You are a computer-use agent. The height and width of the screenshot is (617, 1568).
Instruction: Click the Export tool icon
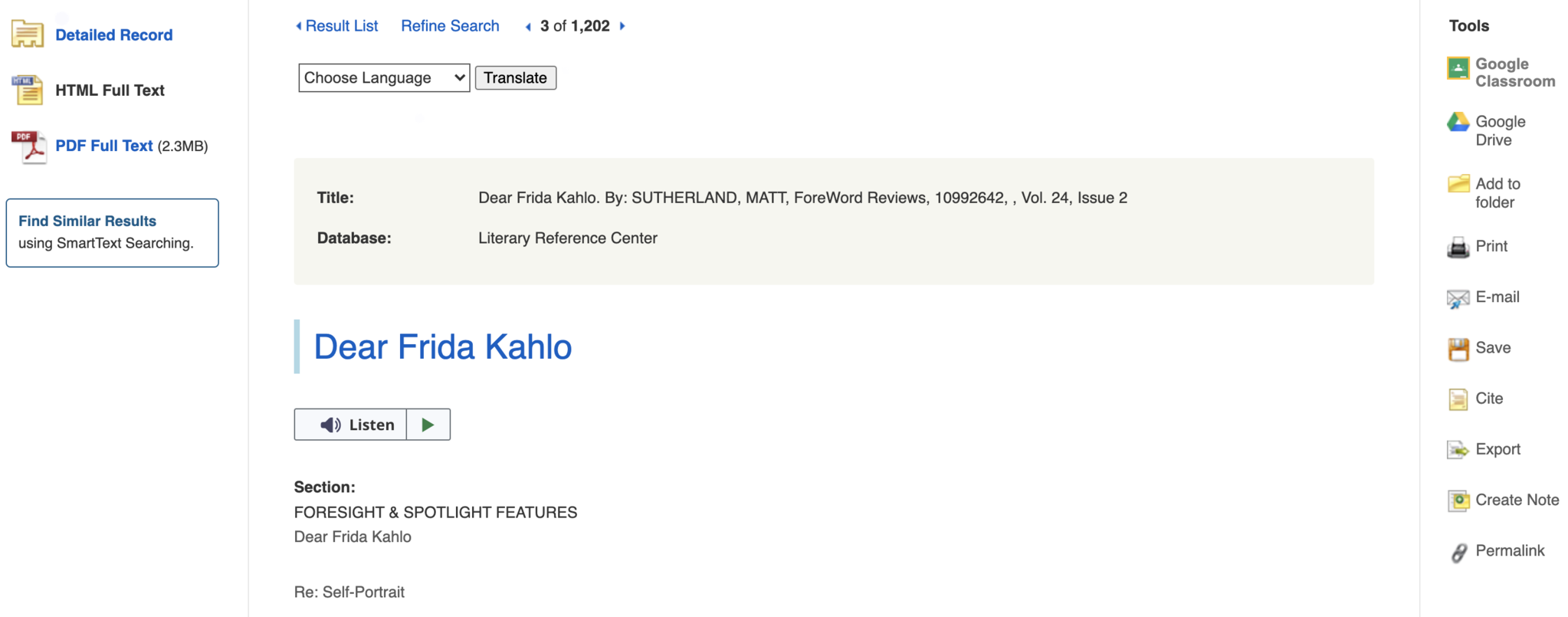[x=1458, y=450]
